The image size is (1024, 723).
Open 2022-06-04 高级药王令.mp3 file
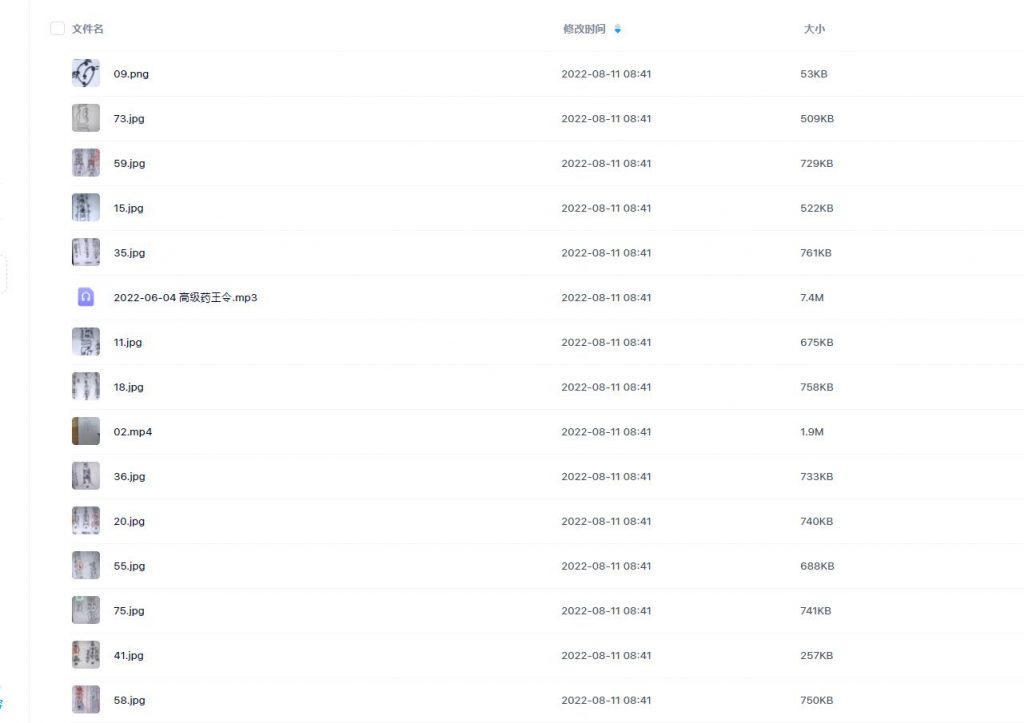tap(185, 297)
